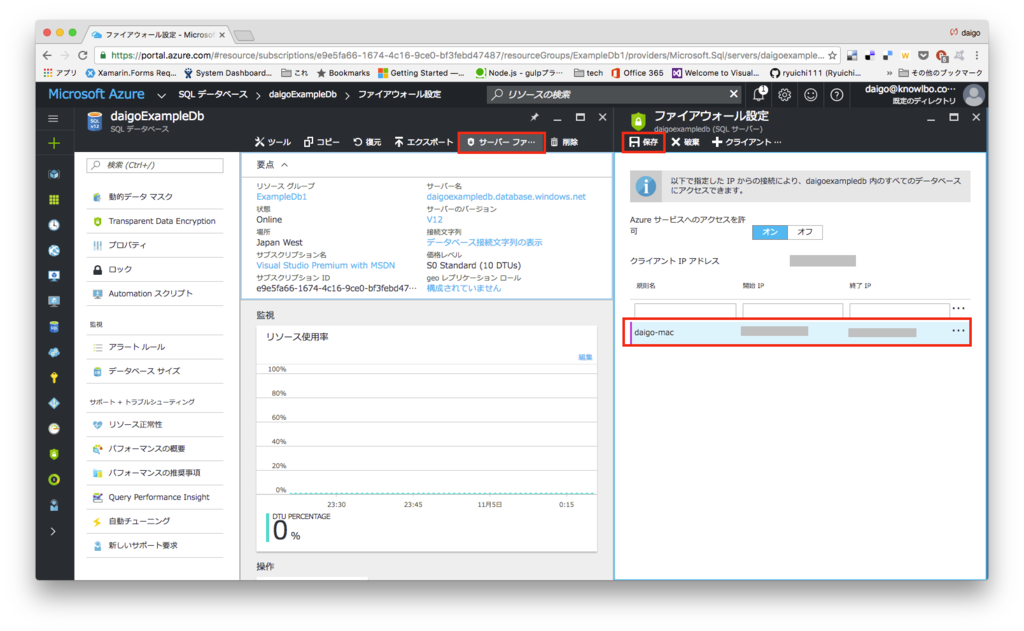Select the daigo-mac firewall rule row
The width and height of the screenshot is (1024, 631).
(797, 332)
